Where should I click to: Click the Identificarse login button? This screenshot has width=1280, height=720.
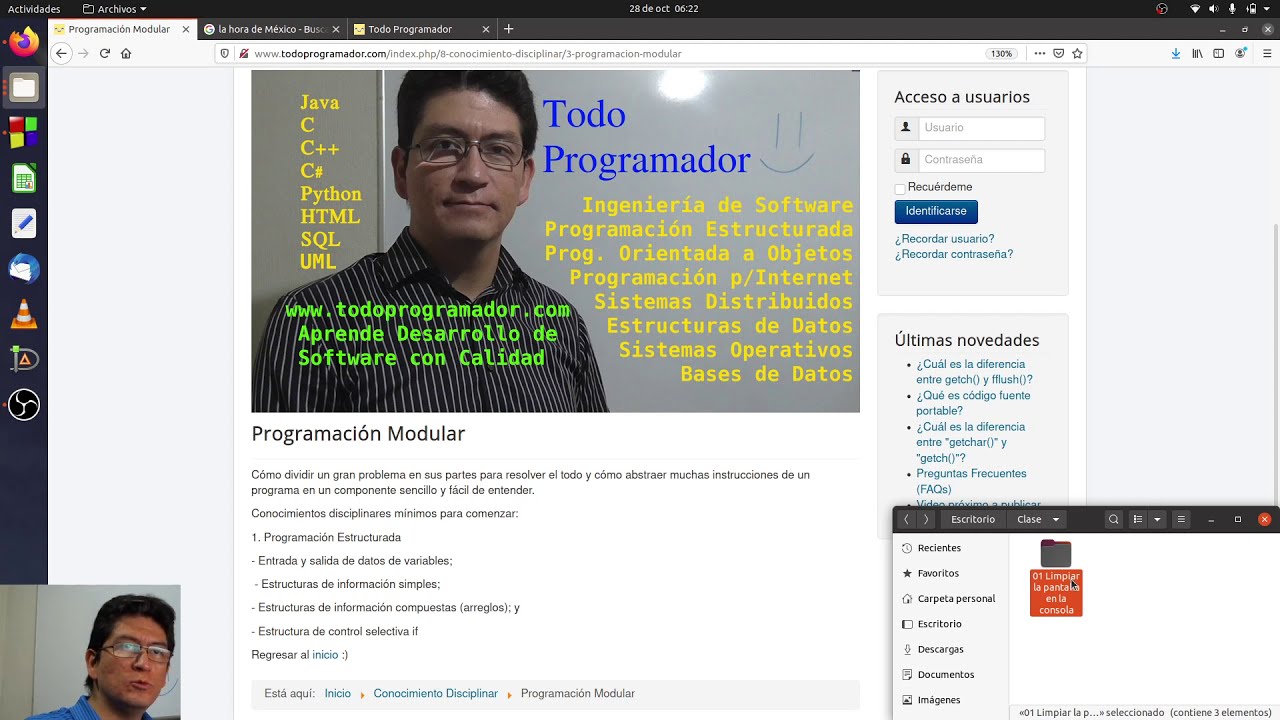(936, 211)
